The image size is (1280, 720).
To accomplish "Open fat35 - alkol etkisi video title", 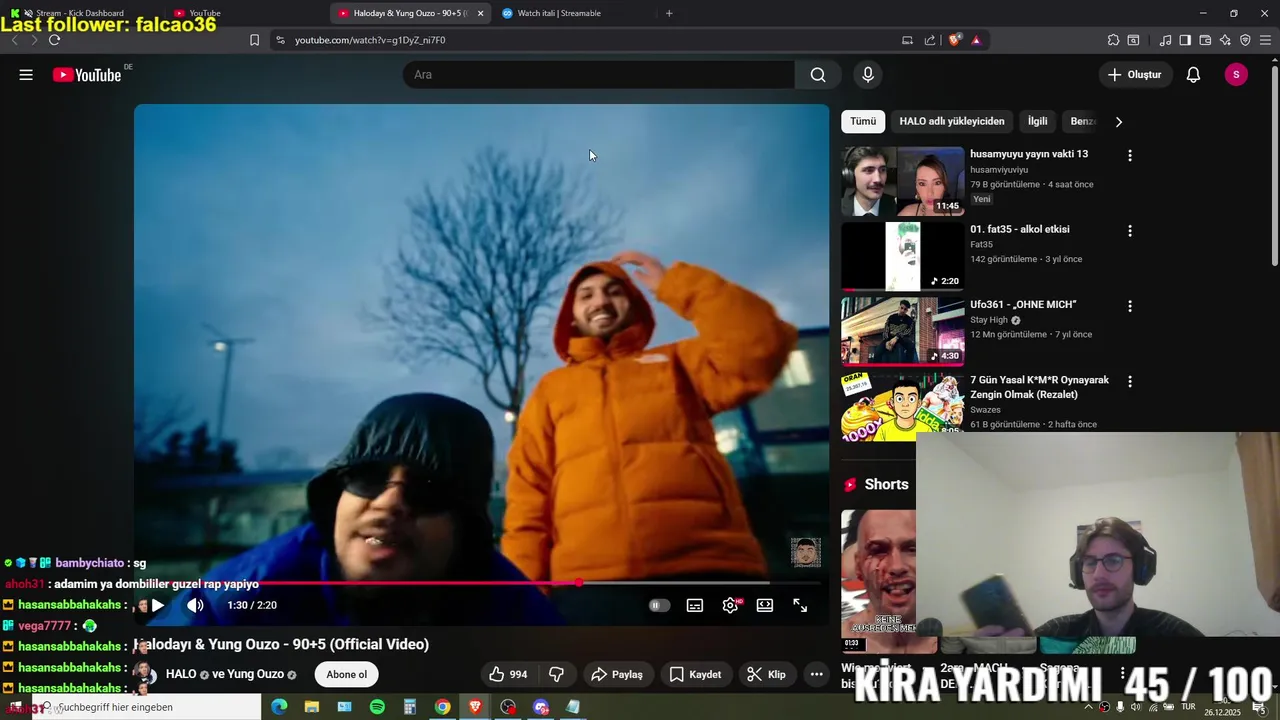I will [1019, 229].
